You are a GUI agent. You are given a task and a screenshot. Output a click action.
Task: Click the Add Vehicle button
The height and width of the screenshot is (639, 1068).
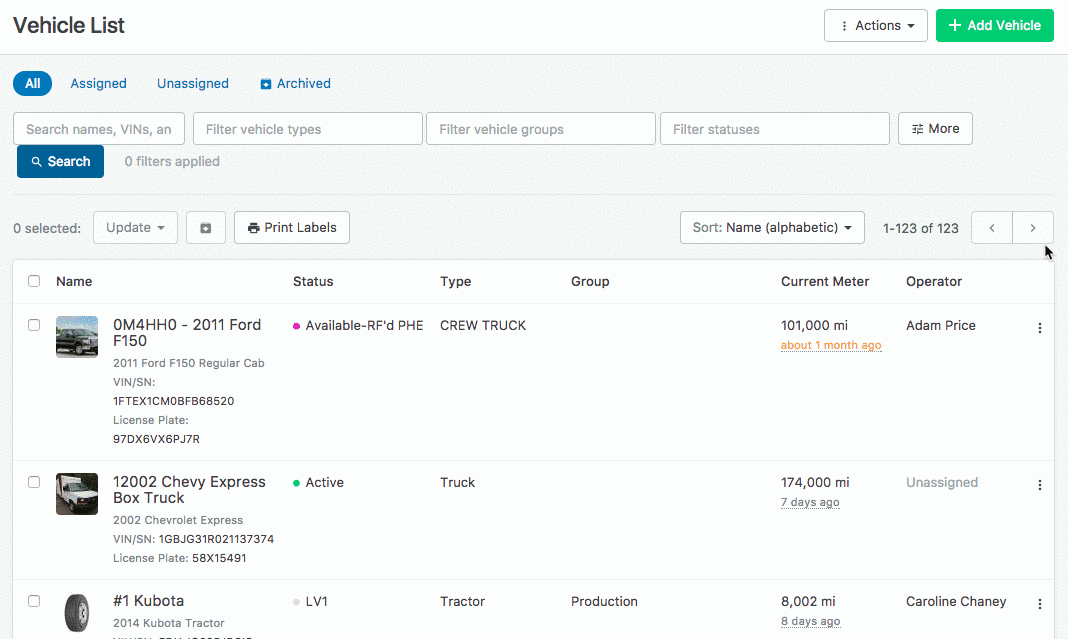pyautogui.click(x=995, y=26)
